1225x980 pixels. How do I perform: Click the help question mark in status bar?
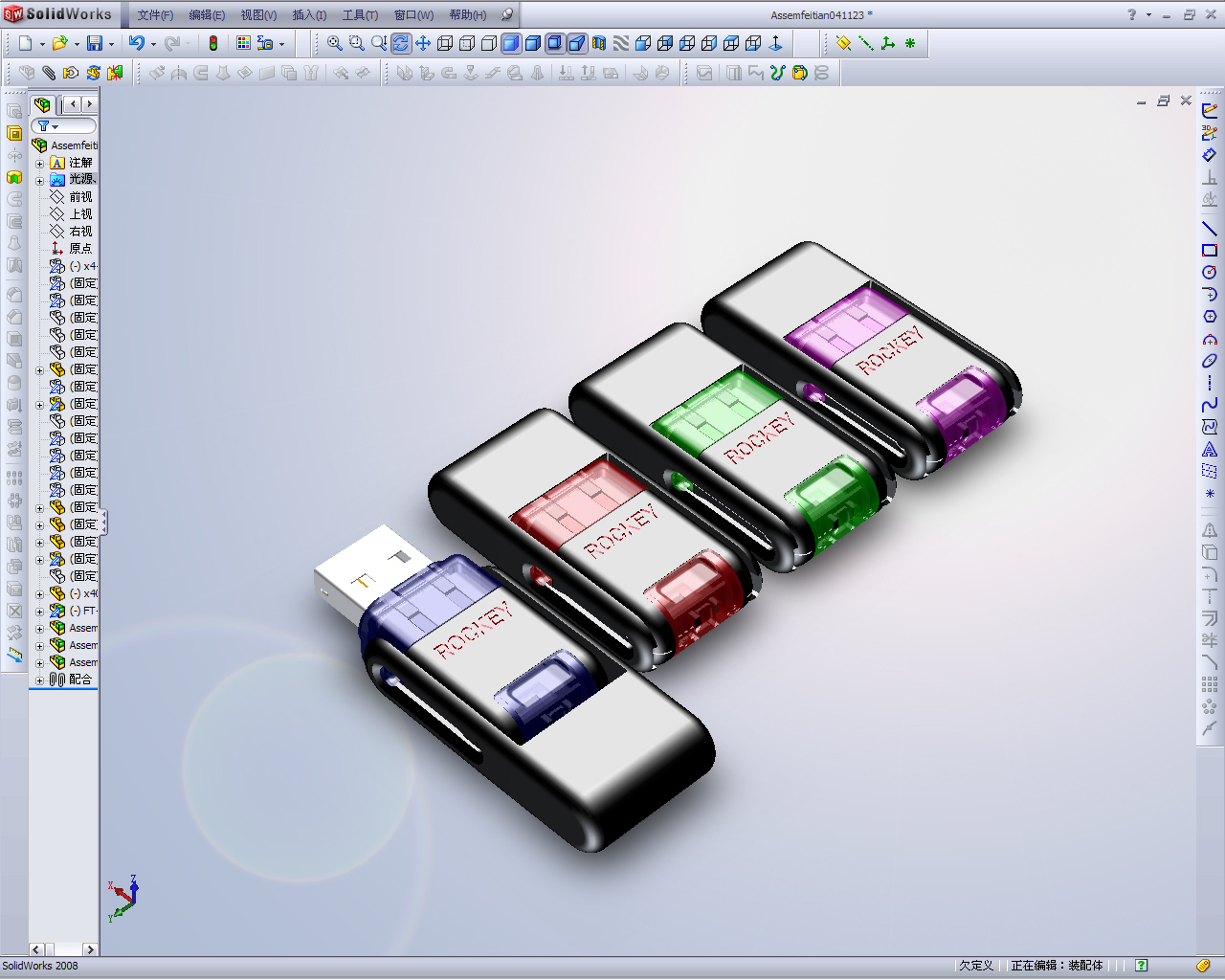[x=1142, y=966]
